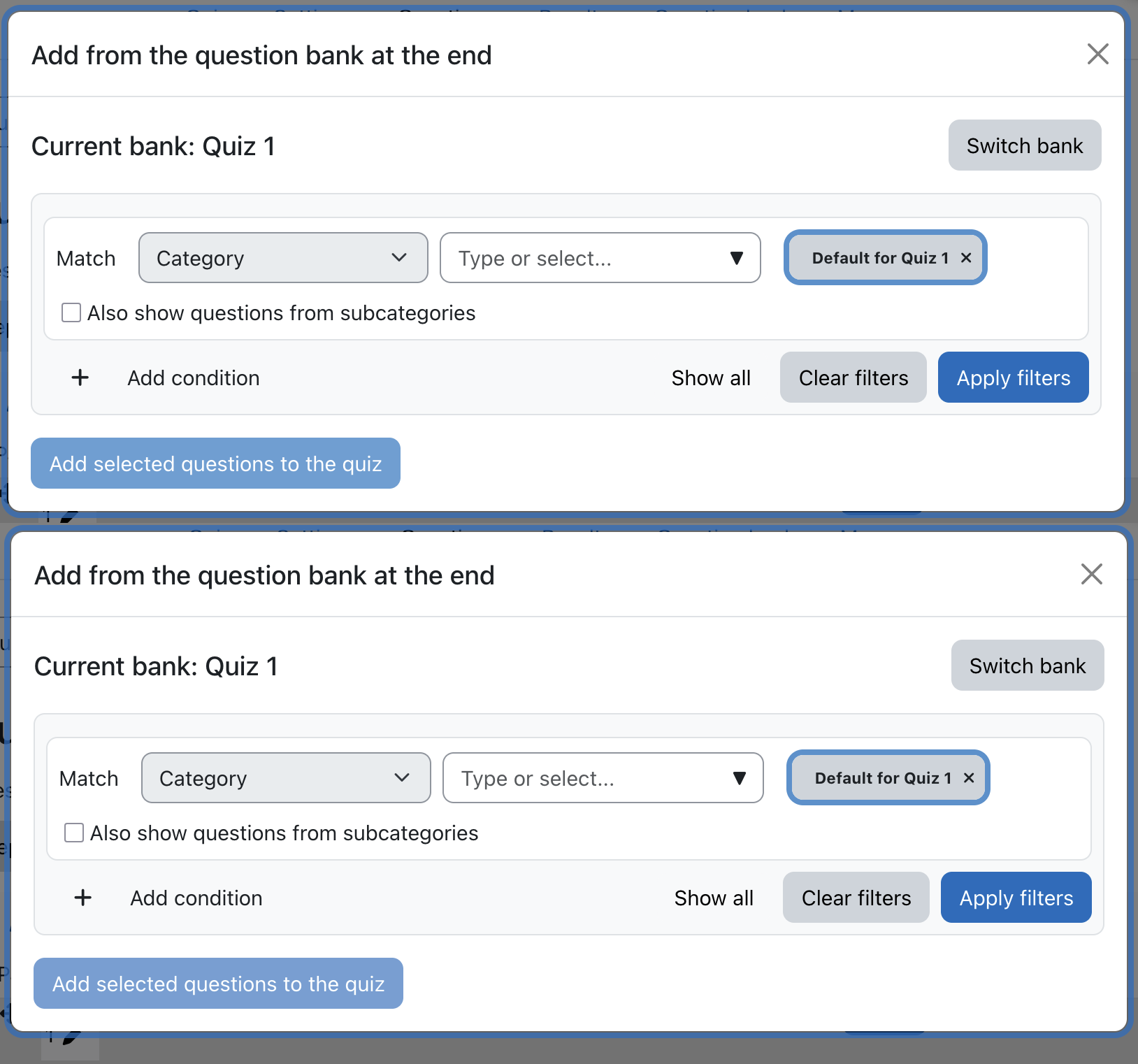The width and height of the screenshot is (1138, 1064).
Task: Click the plus icon beside Add condition in lower dialog
Action: [83, 898]
